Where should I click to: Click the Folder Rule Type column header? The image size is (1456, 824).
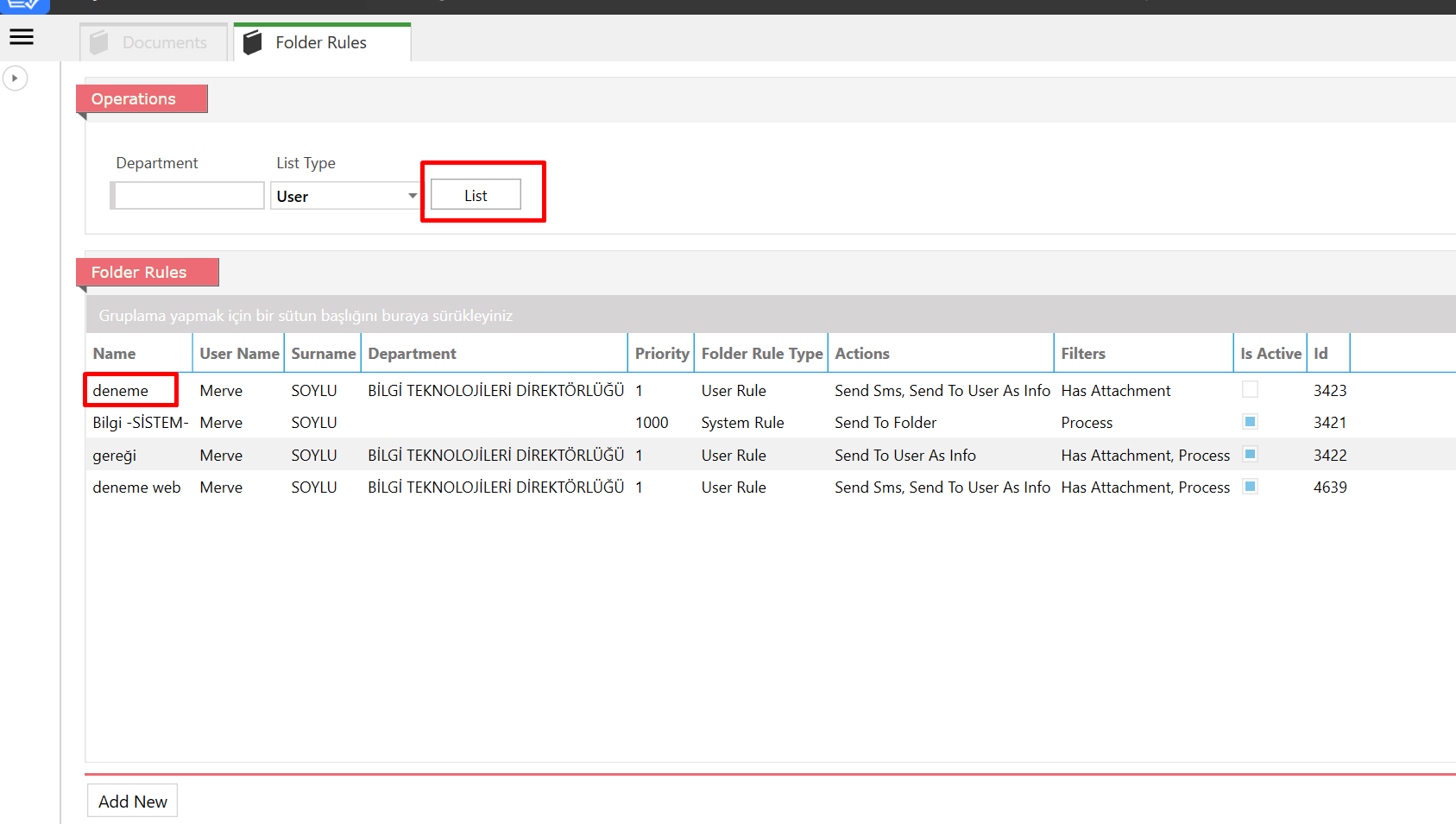[761, 354]
